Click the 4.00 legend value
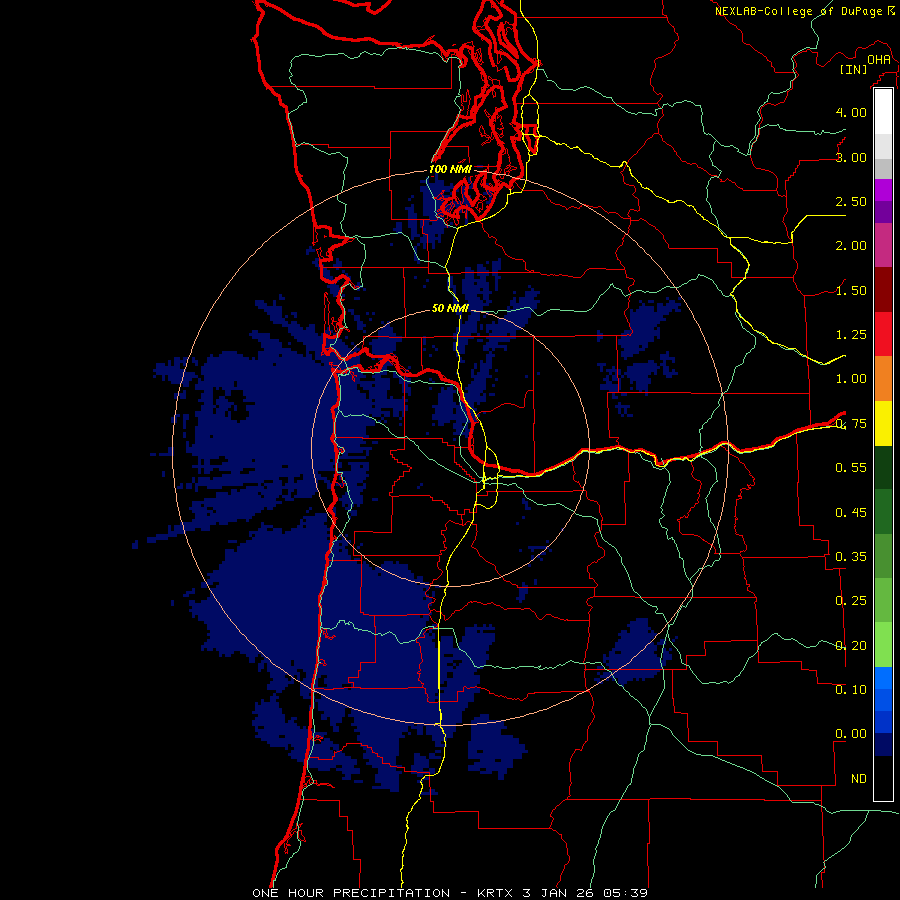 pyautogui.click(x=851, y=112)
